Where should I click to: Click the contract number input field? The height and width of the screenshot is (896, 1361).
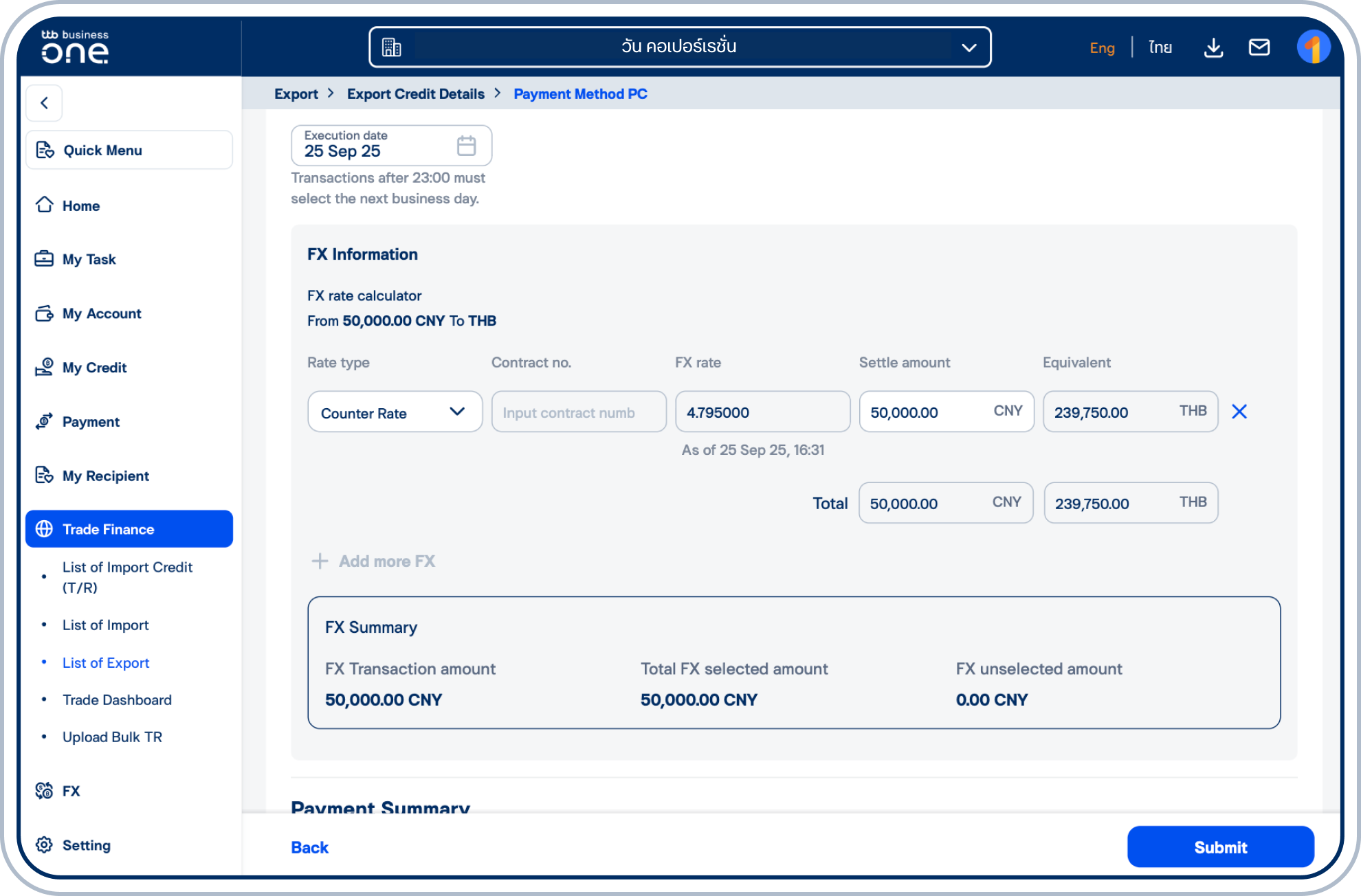point(579,412)
